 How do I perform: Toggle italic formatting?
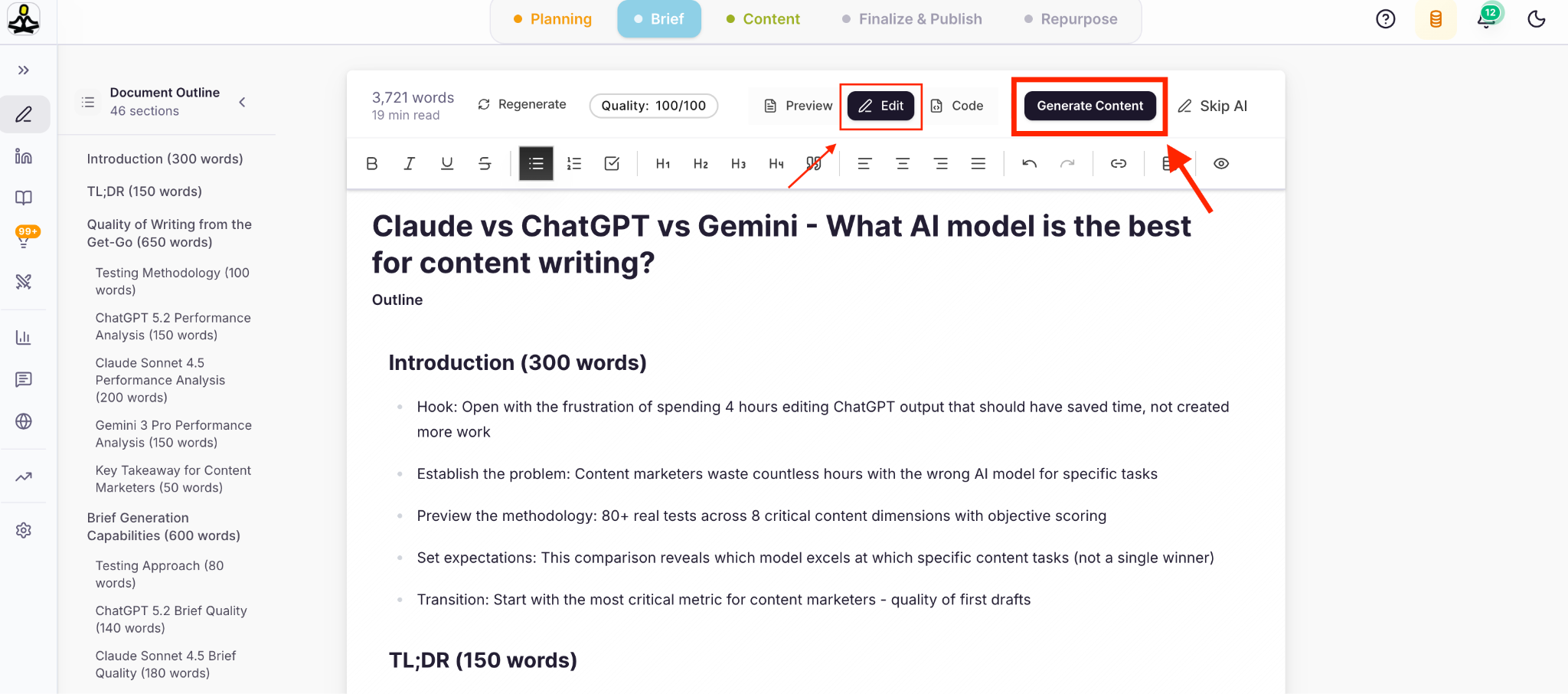410,163
